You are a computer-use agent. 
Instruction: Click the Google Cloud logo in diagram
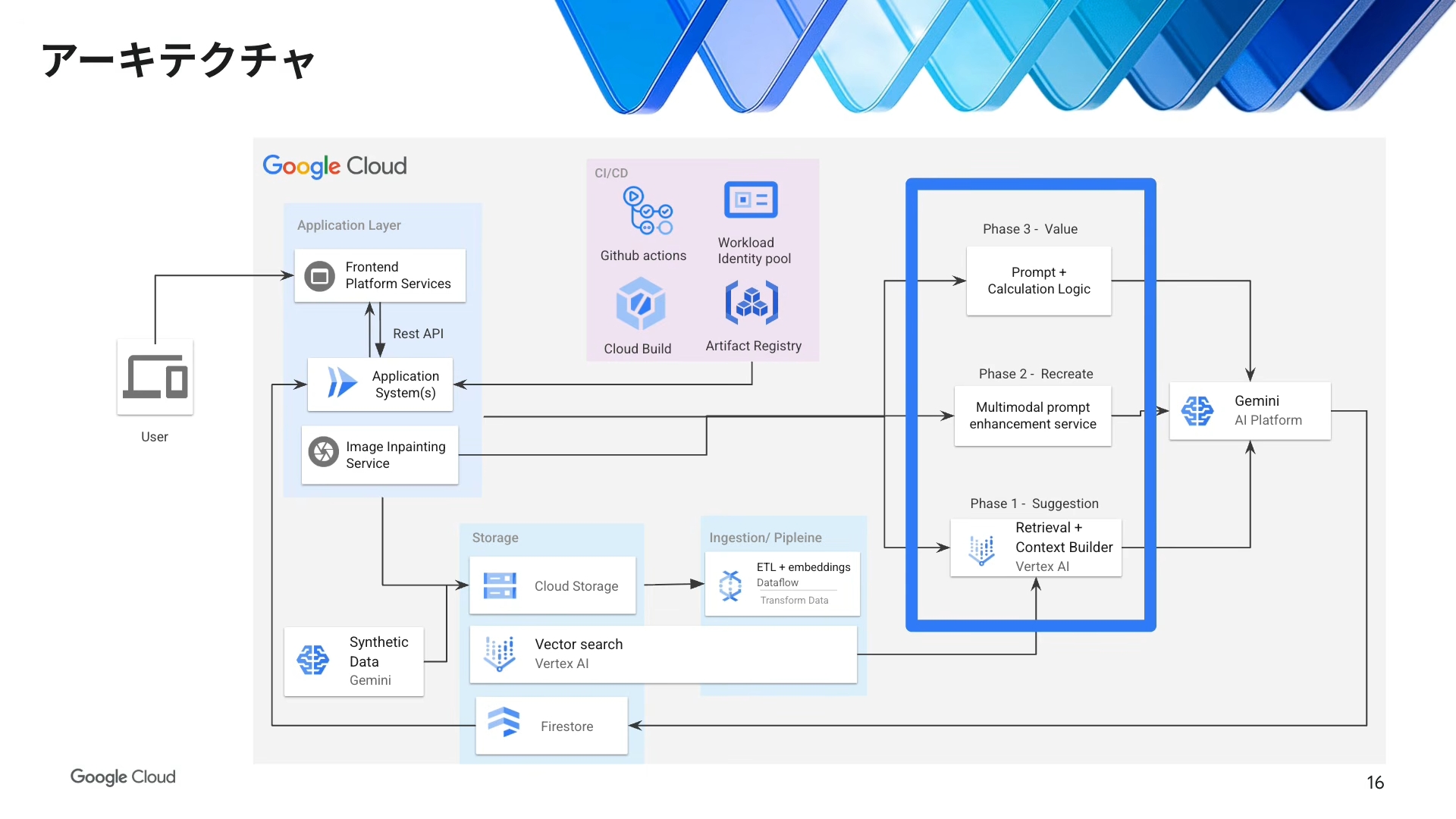tap(334, 166)
